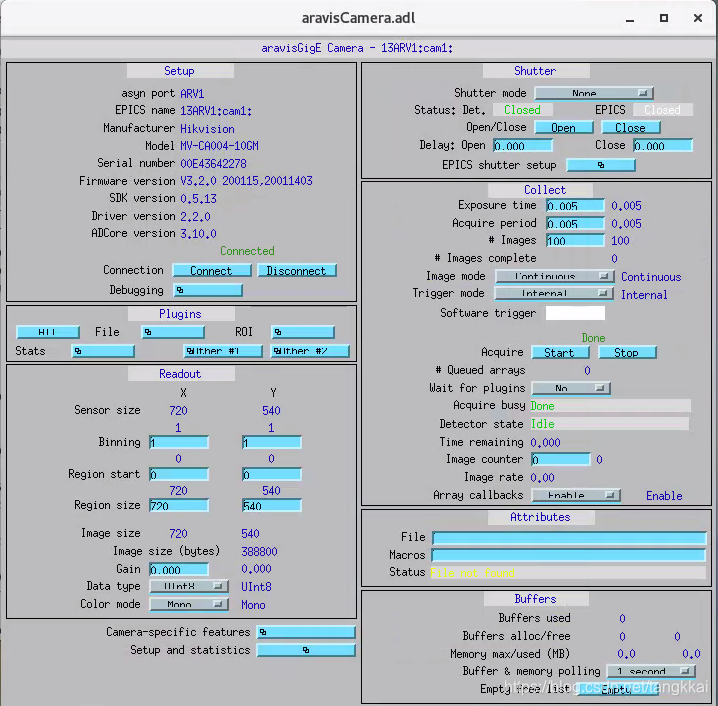
Task: Click the Connect button
Action: tap(212, 271)
